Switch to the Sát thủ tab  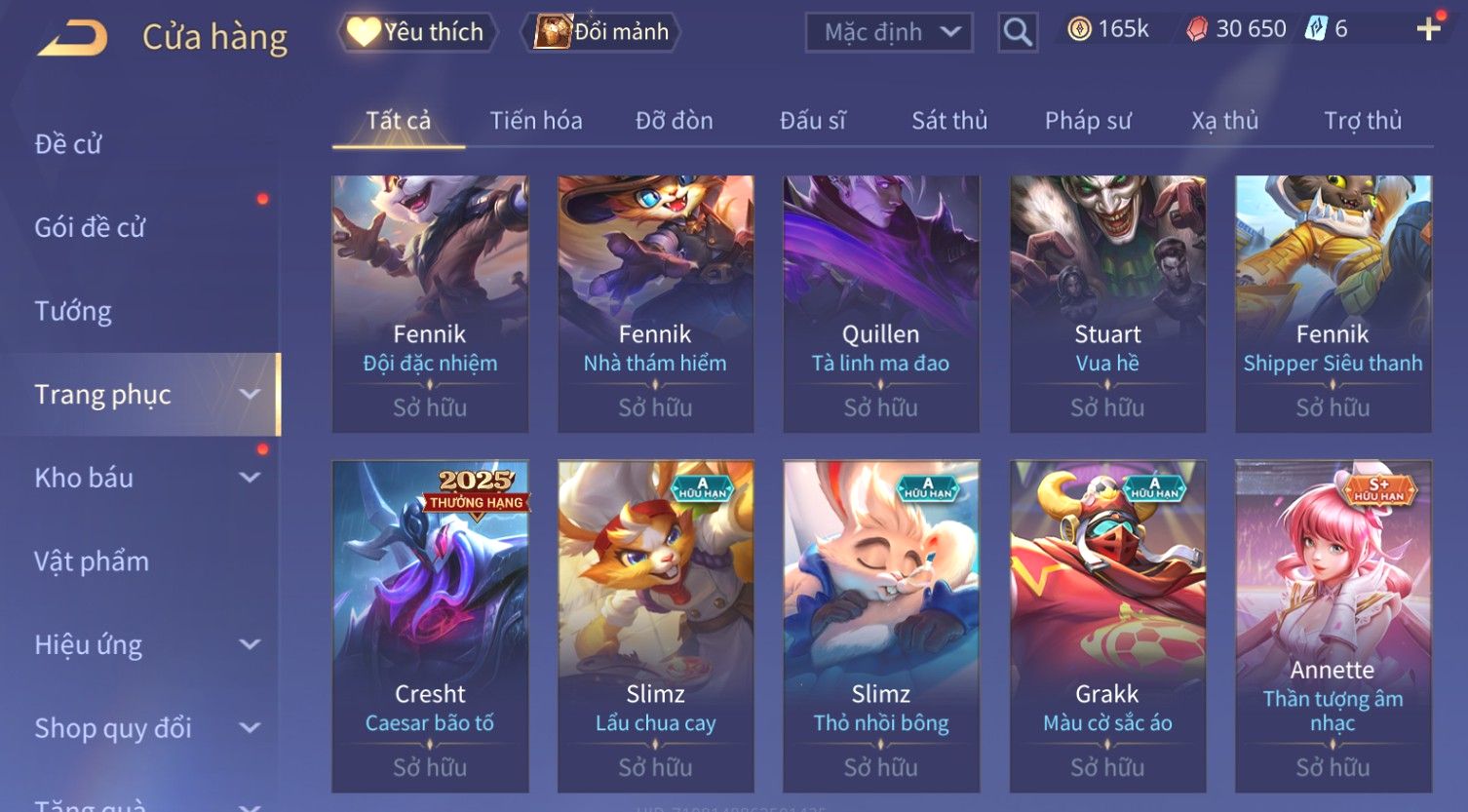[949, 121]
